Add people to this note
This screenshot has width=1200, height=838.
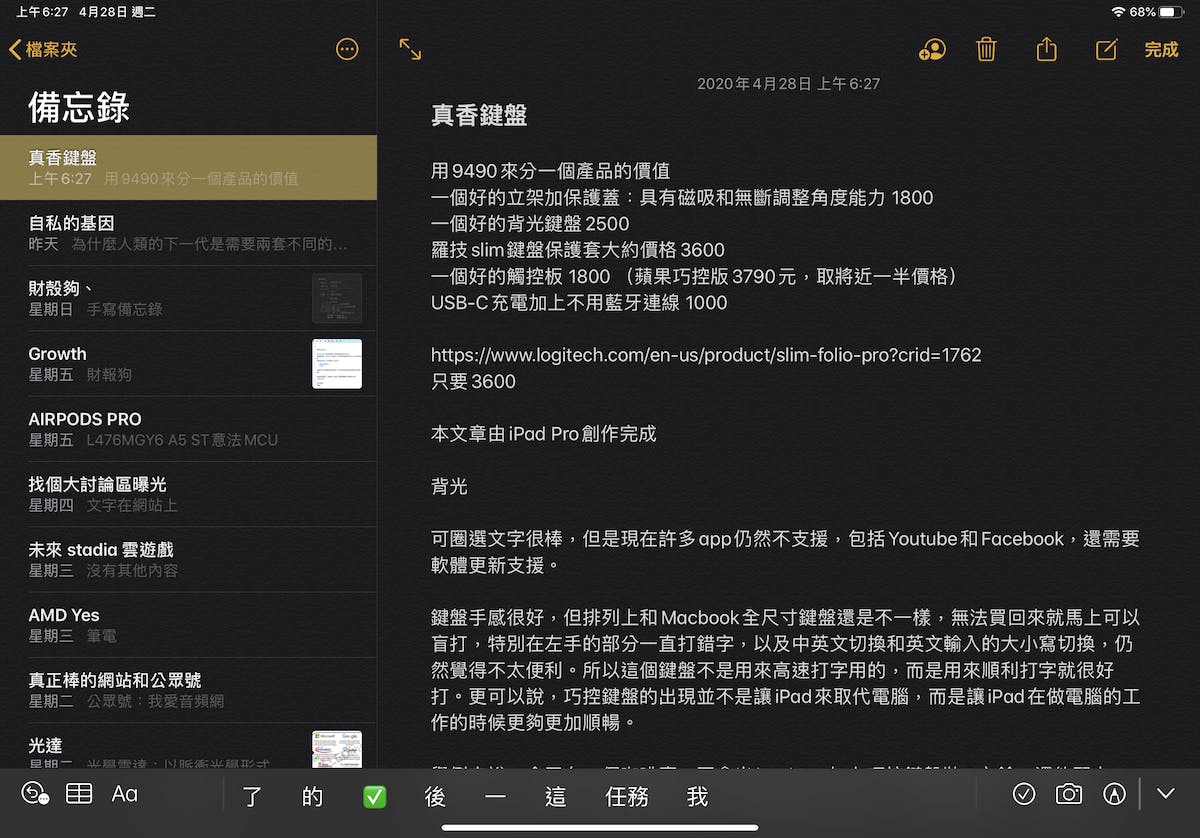pyautogui.click(x=931, y=49)
